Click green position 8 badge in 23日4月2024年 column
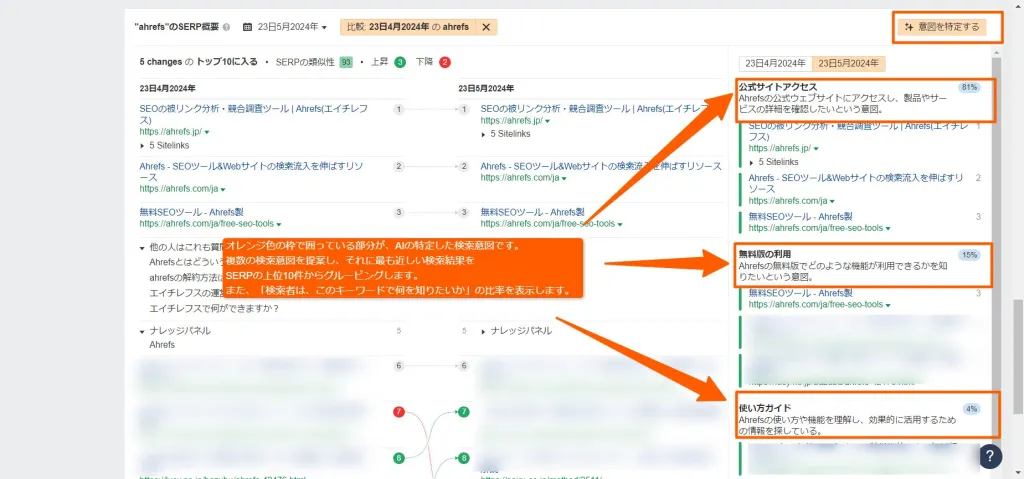This screenshot has width=1024, height=479. point(399,458)
